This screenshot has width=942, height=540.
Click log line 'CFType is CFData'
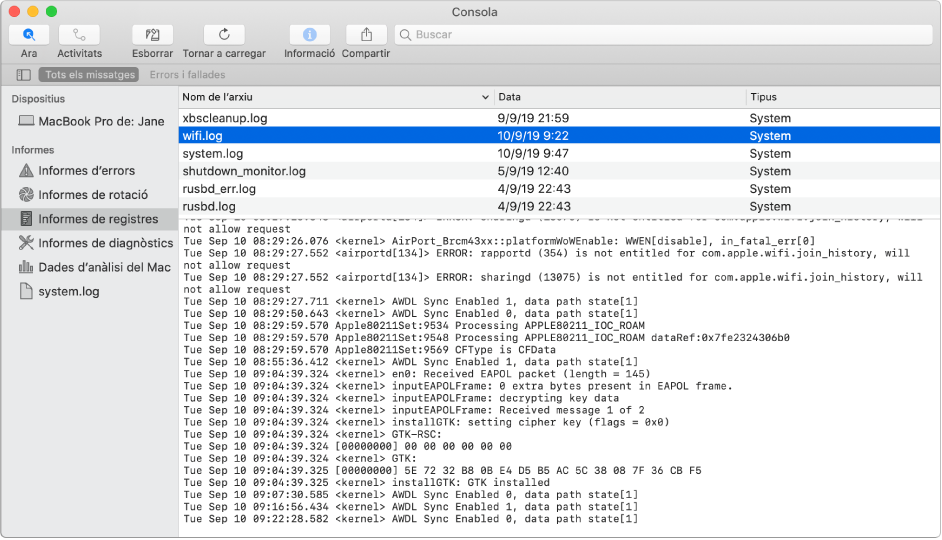pyautogui.click(x=369, y=350)
